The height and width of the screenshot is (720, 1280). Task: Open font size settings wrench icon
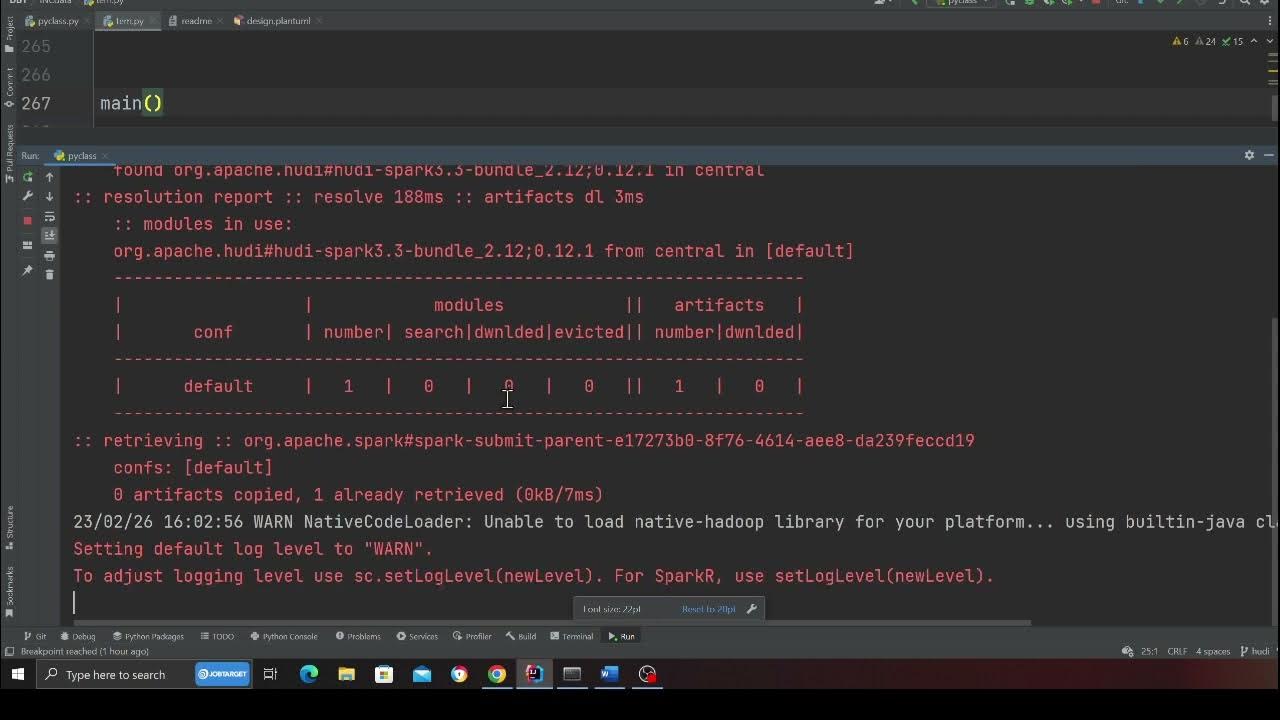752,609
